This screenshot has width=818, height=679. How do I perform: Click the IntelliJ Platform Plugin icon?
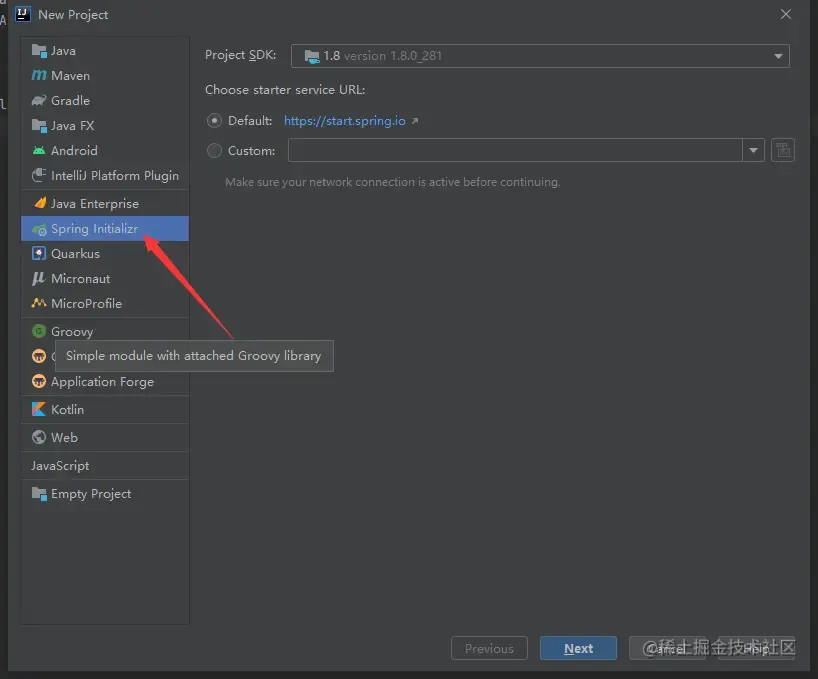pos(39,175)
